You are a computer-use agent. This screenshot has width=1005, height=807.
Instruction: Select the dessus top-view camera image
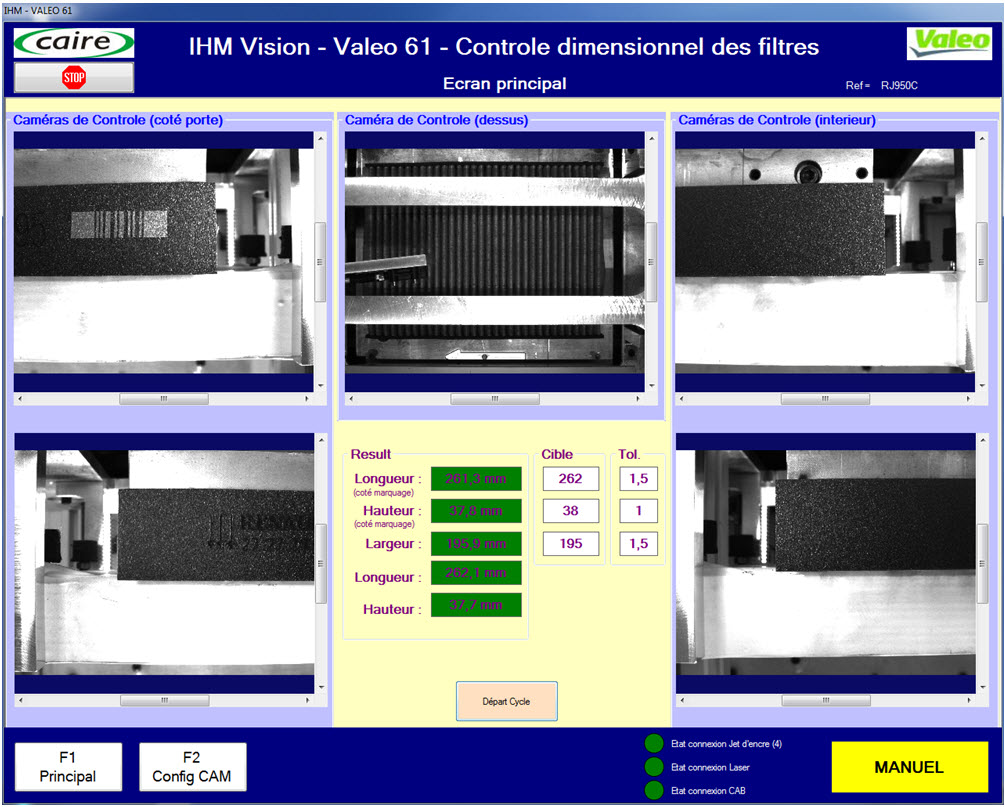tap(494, 262)
